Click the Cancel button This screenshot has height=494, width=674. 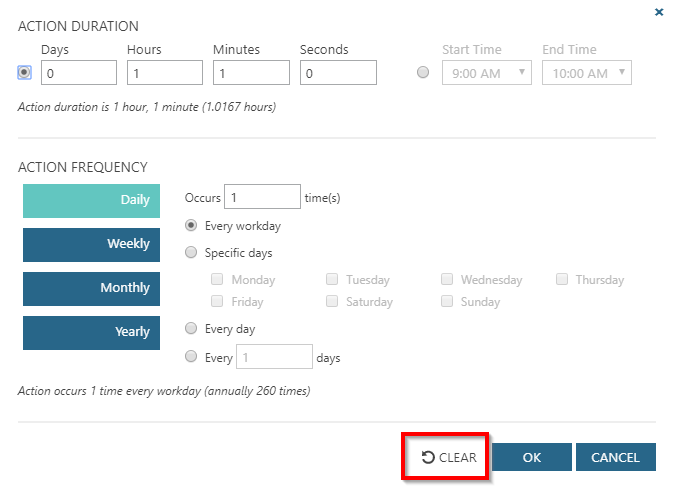click(615, 457)
